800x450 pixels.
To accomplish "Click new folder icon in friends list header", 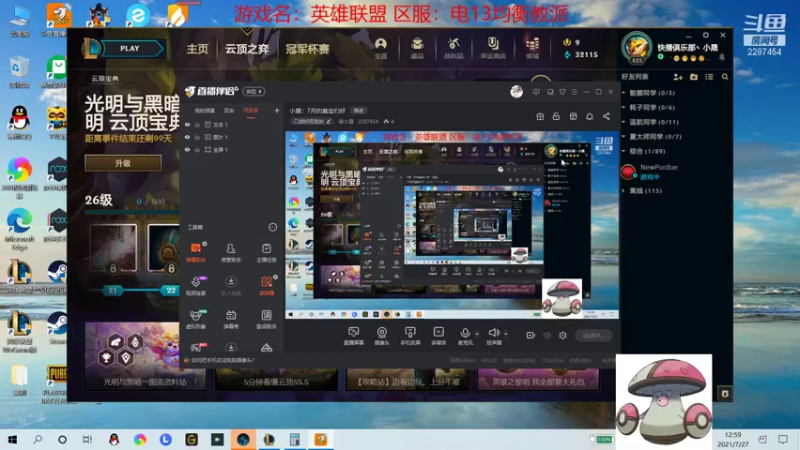I will click(694, 77).
